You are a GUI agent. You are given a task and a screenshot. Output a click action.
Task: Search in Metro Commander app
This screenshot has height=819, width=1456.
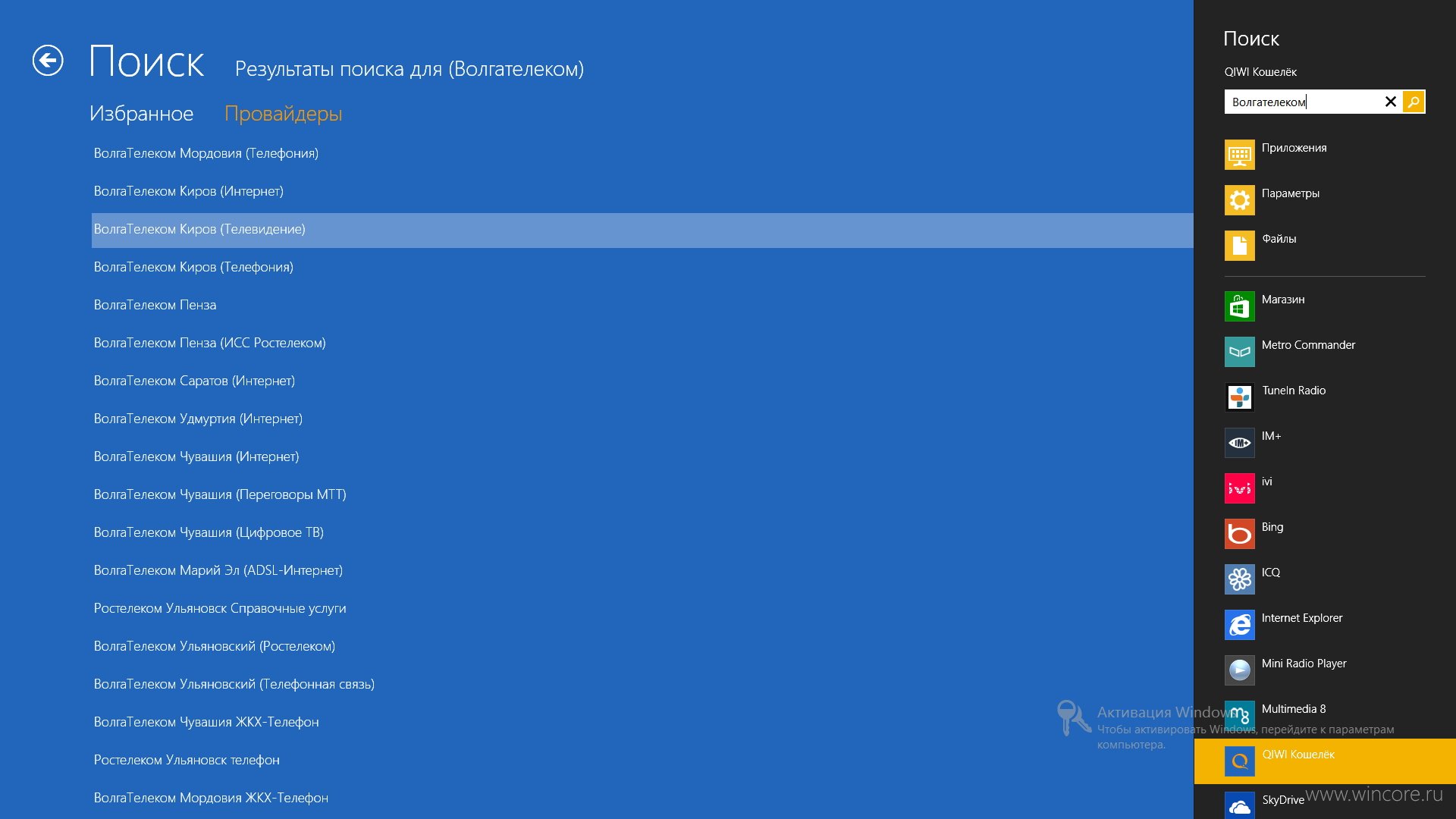(x=1325, y=352)
